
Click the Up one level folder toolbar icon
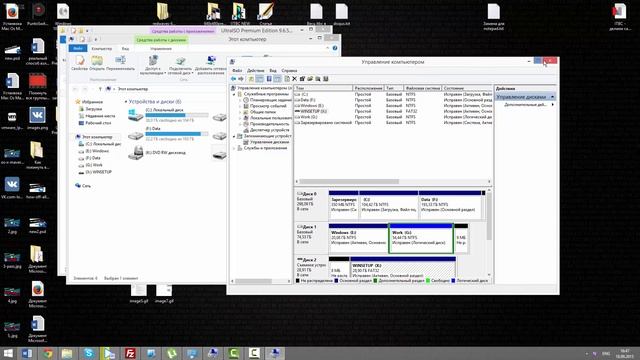(251, 79)
